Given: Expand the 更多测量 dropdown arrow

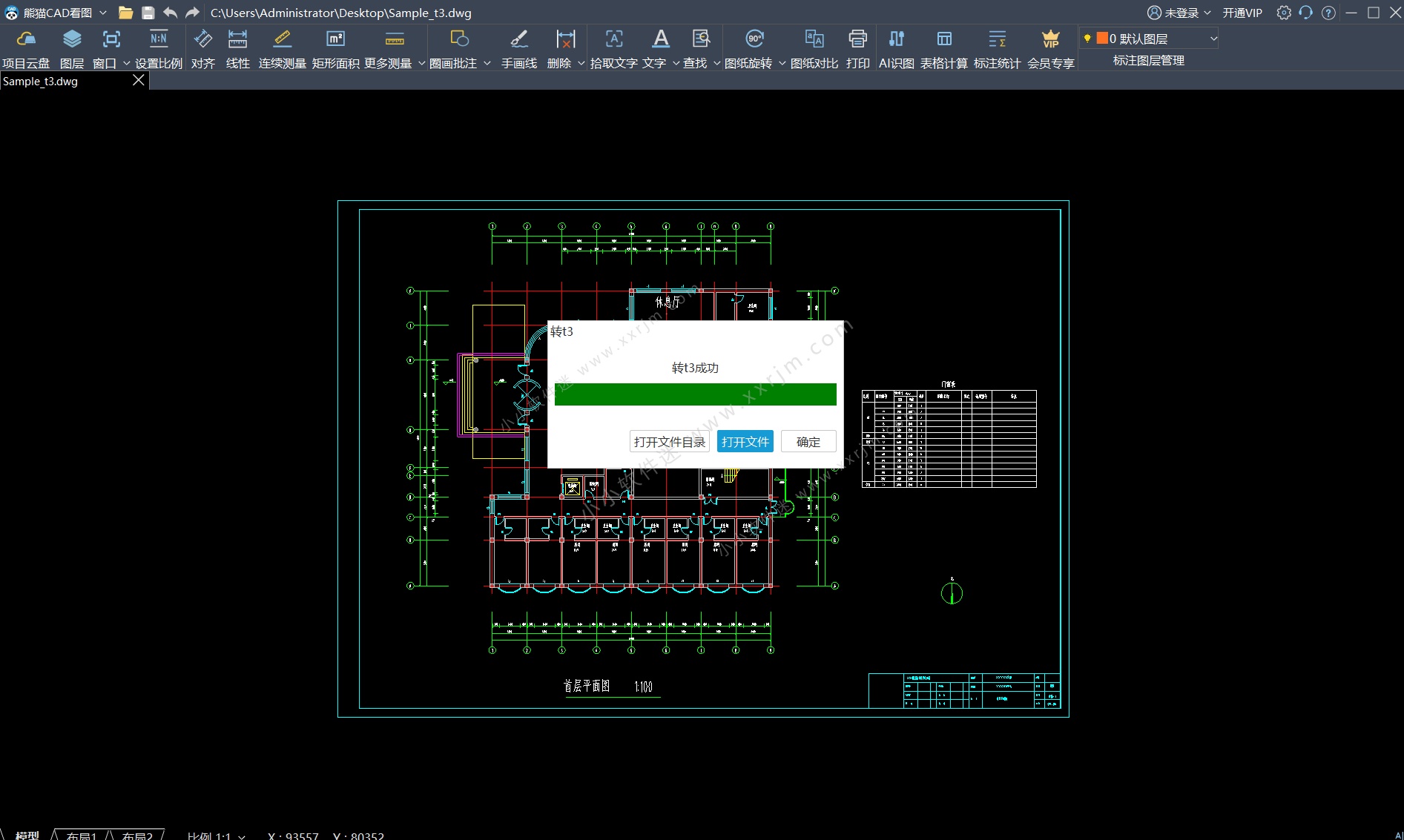Looking at the screenshot, I should [422, 64].
